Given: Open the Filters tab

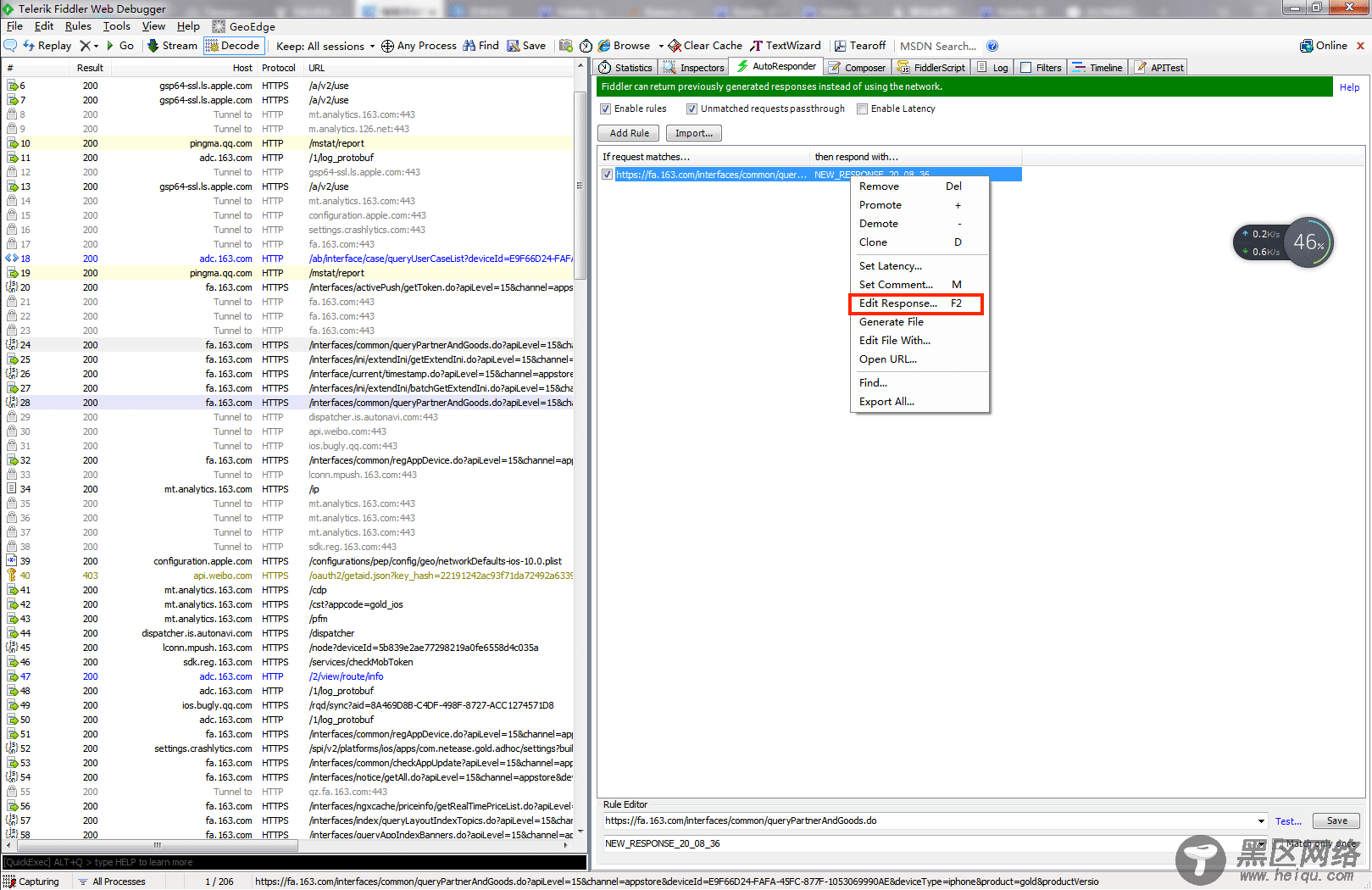Looking at the screenshot, I should 1041,68.
